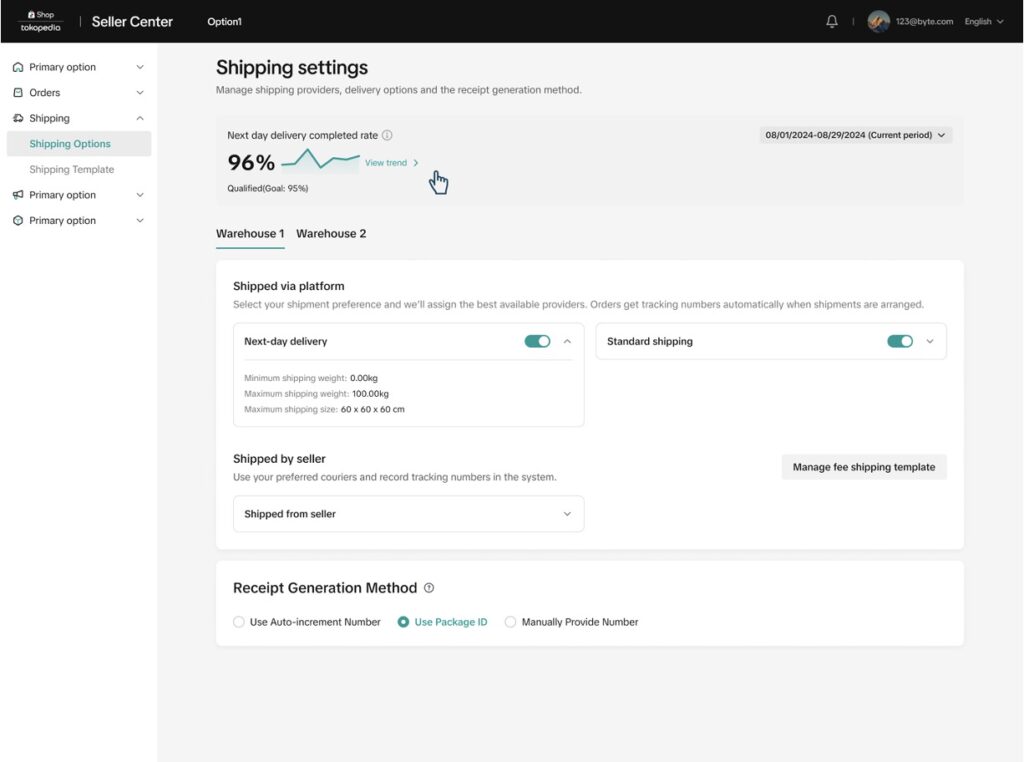Click the 123@byte.com account name
This screenshot has height=762, width=1024.
[x=924, y=22]
